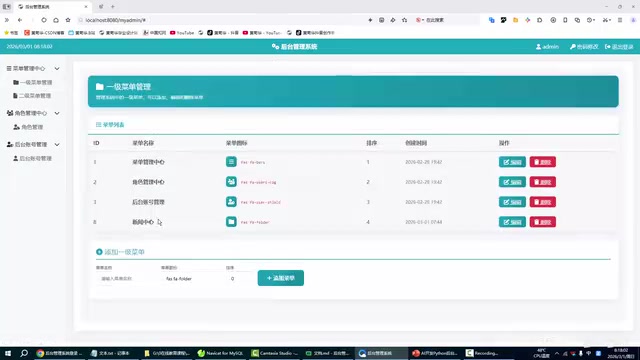Open a new browser tab with plus
The width and height of the screenshot is (640, 360).
tap(113, 7)
